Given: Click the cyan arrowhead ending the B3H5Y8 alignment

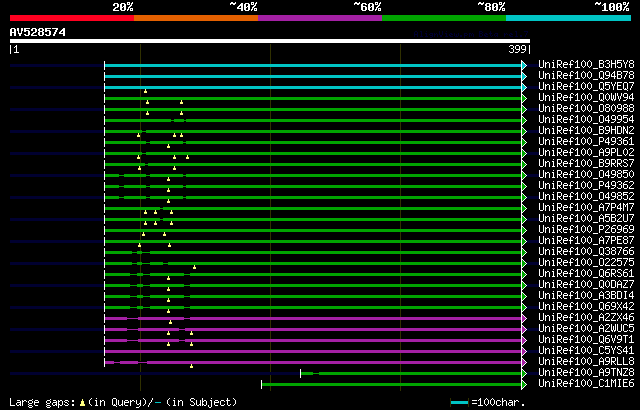Looking at the screenshot, I should [524, 65].
